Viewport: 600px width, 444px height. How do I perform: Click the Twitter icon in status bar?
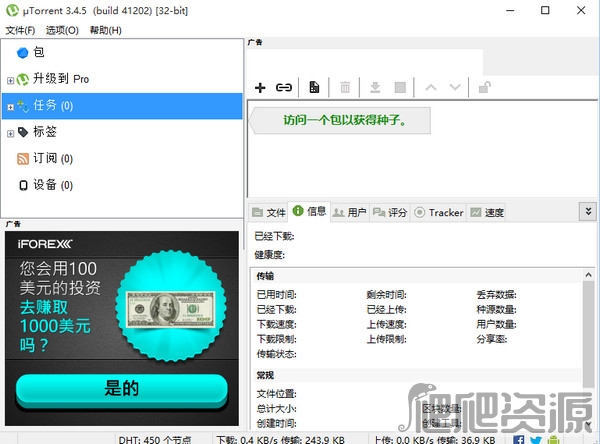click(x=536, y=440)
